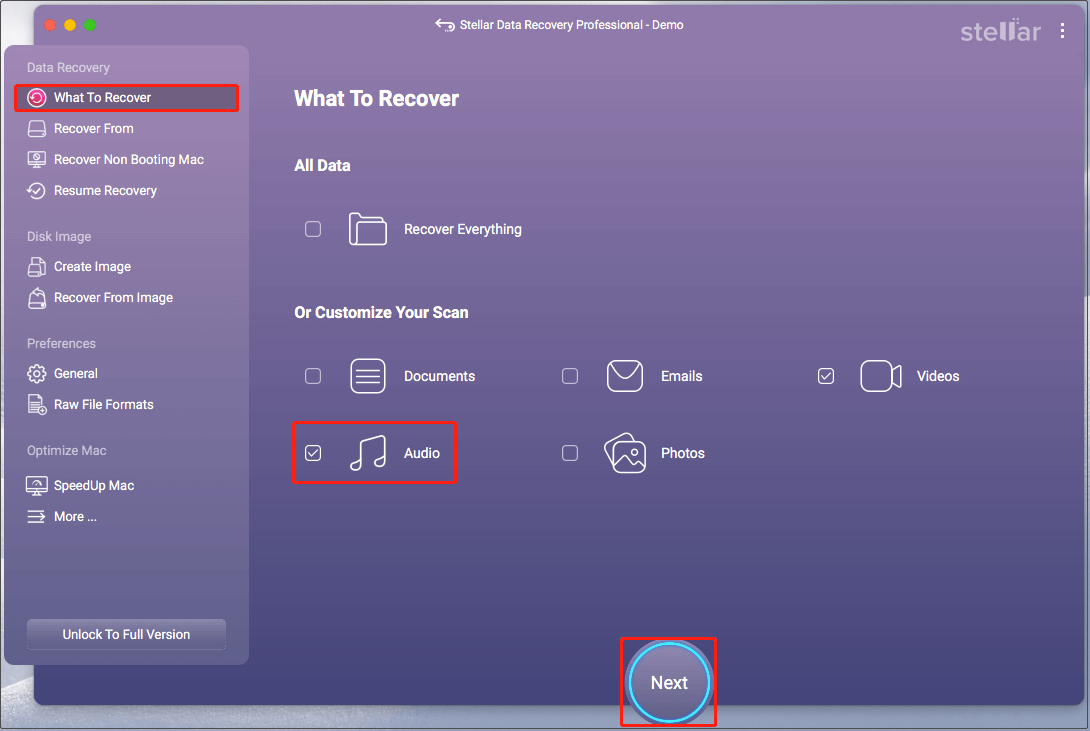Disable the Audio recovery checkbox

(x=312, y=452)
